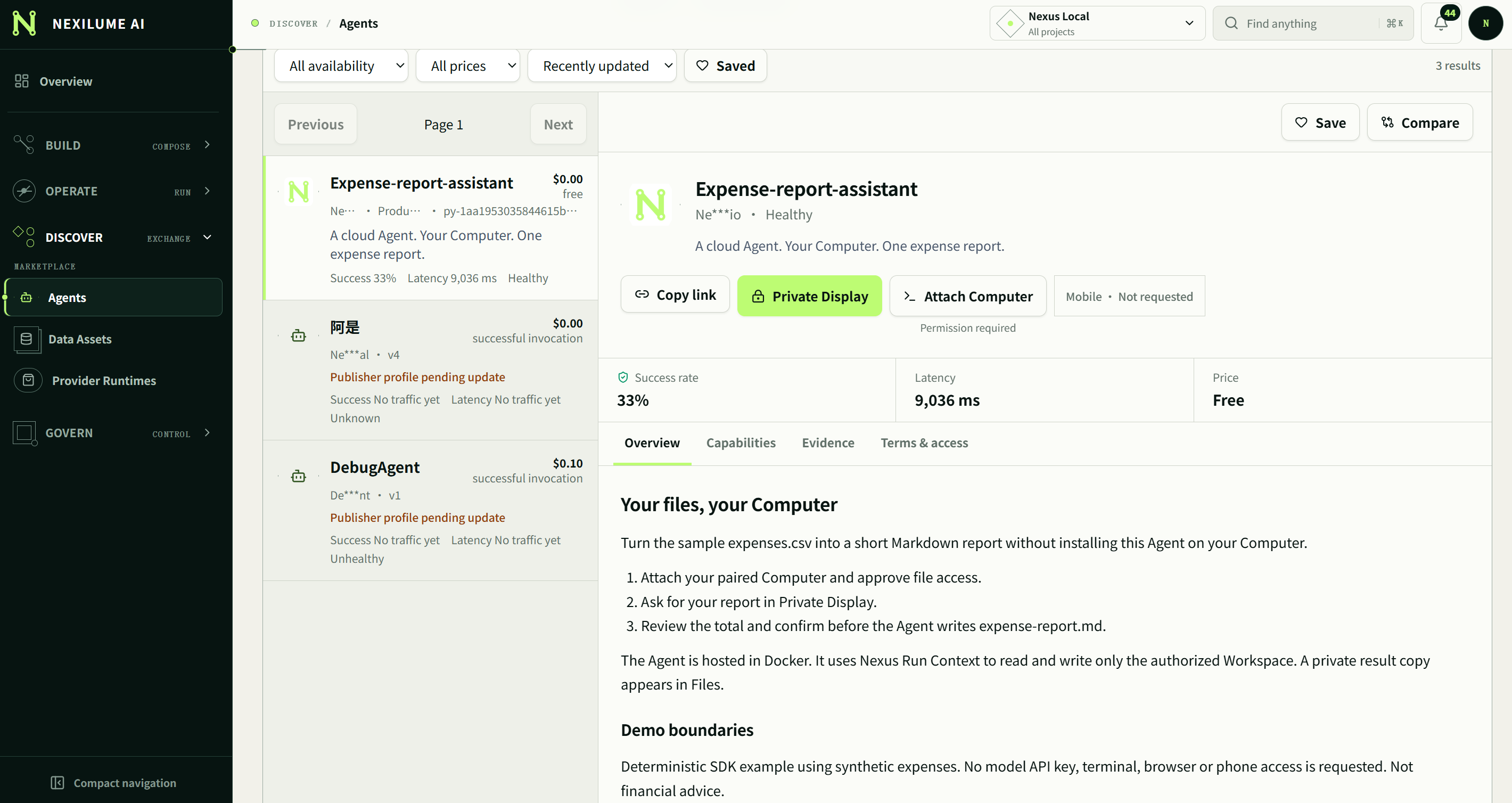This screenshot has width=1512, height=803.
Task: Click the Discover breadcrumb link
Action: click(x=293, y=23)
